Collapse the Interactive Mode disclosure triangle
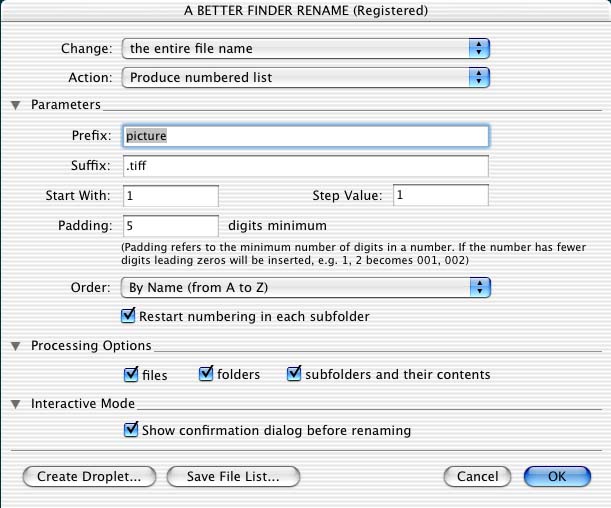The image size is (611, 508). click(16, 404)
